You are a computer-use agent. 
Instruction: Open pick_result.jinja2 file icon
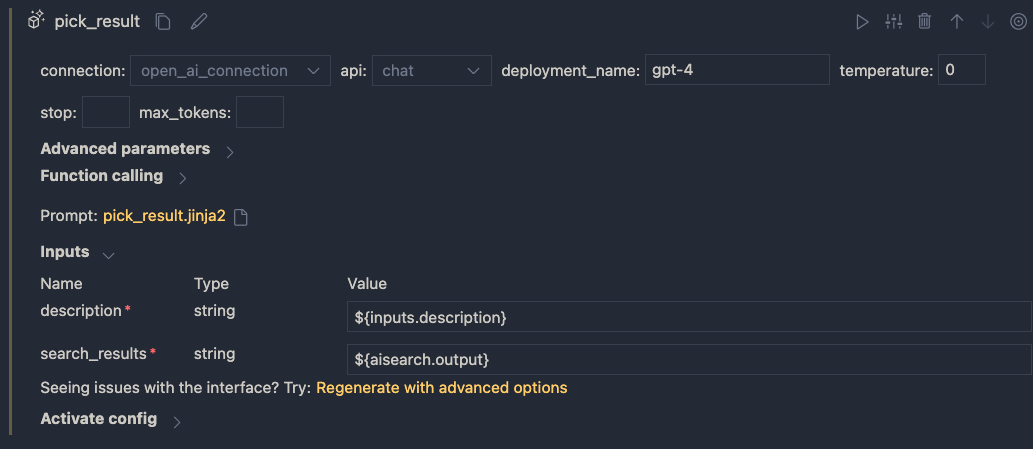pyautogui.click(x=240, y=217)
